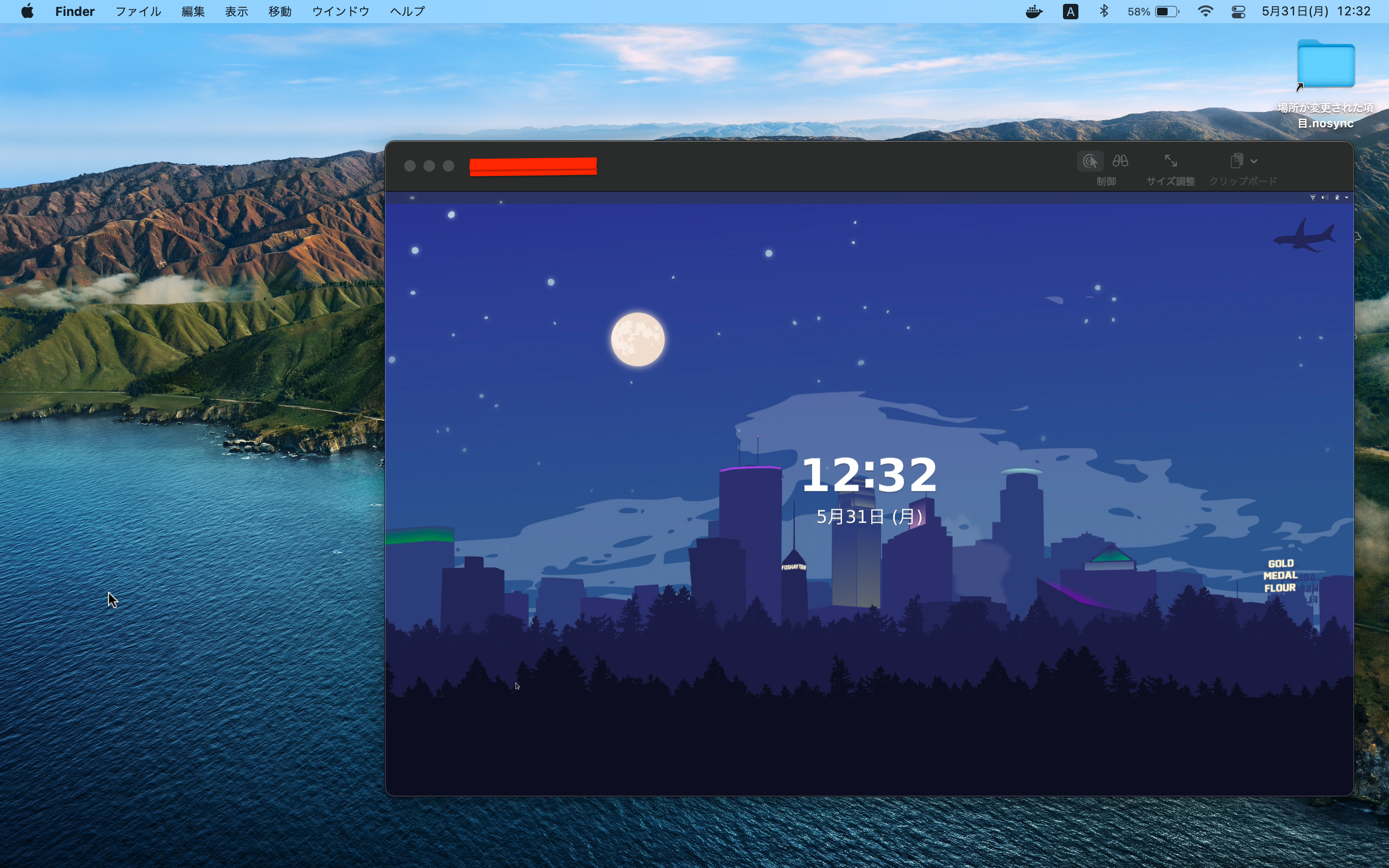
Task: Select the nosync folder on desktop
Action: point(1325,64)
